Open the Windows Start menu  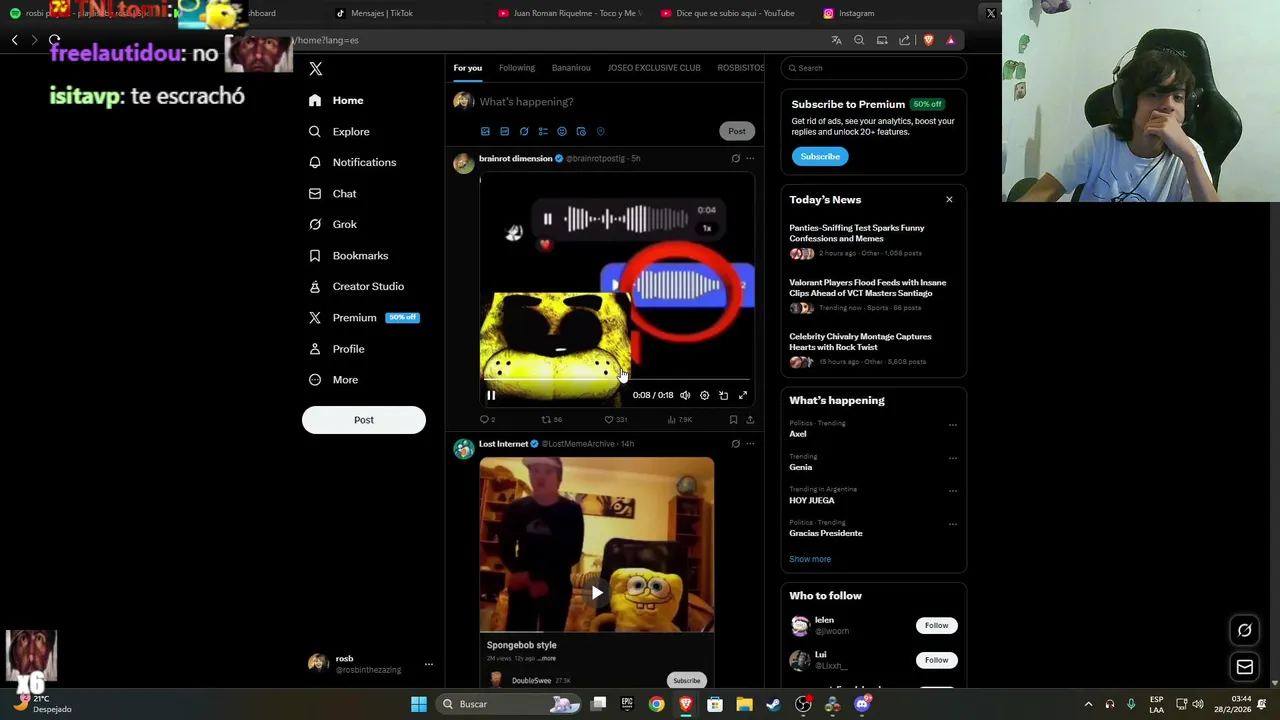(x=419, y=704)
